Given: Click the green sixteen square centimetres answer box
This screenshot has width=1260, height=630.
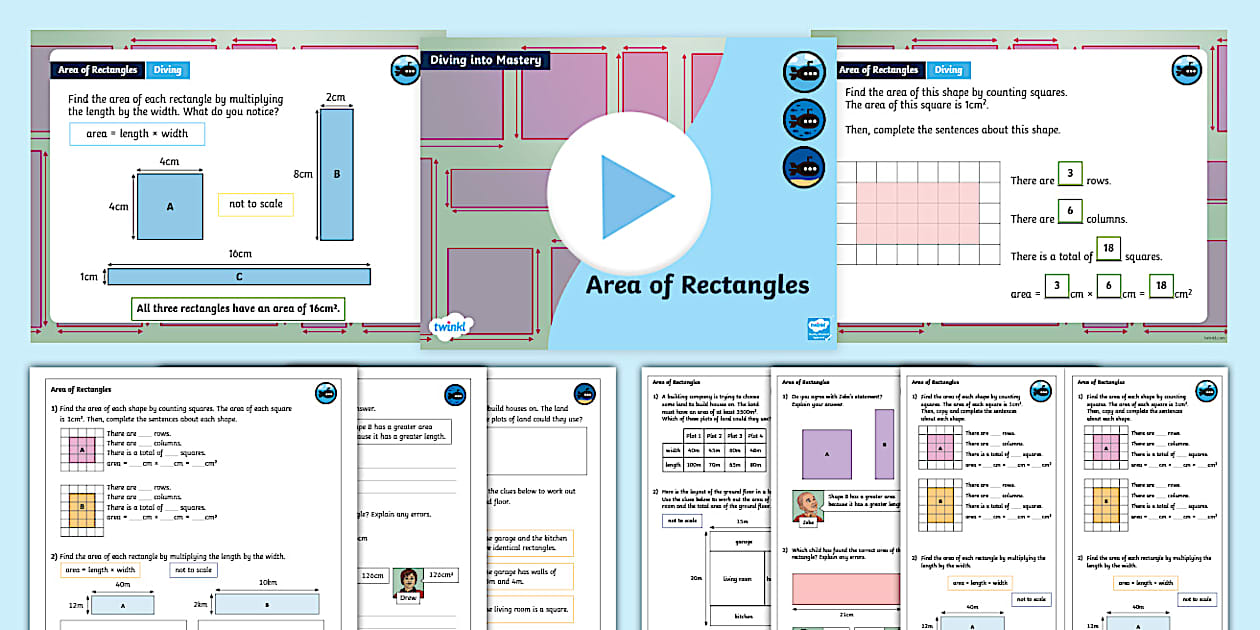Looking at the screenshot, I should pos(240,308).
